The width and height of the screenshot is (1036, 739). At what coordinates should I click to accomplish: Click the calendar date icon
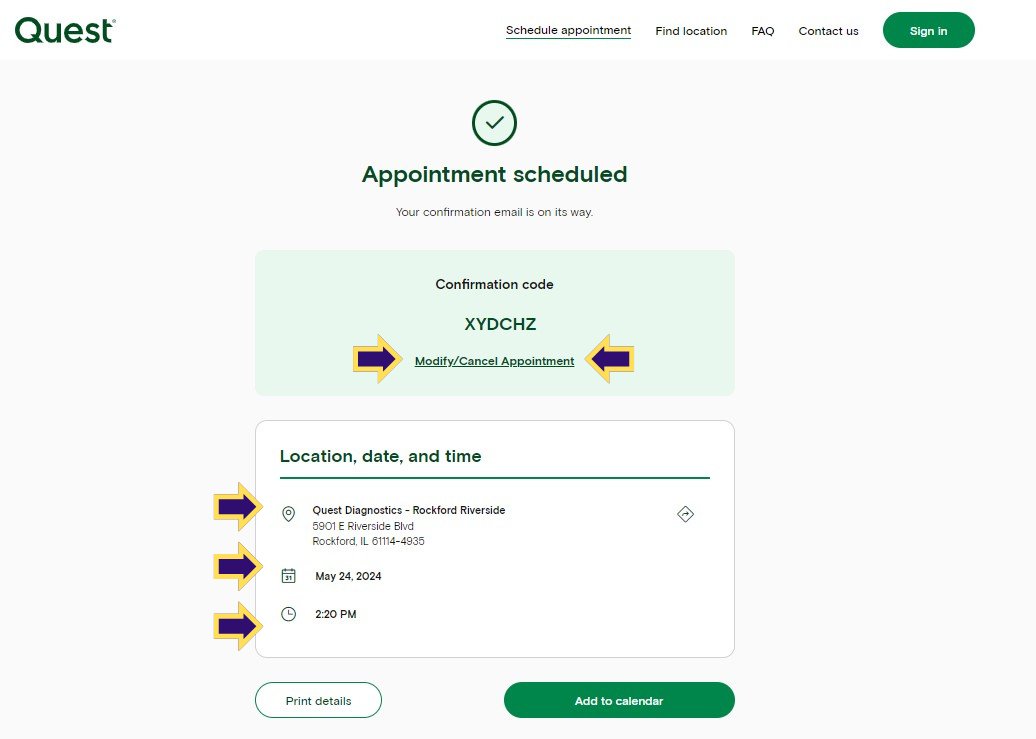(289, 576)
